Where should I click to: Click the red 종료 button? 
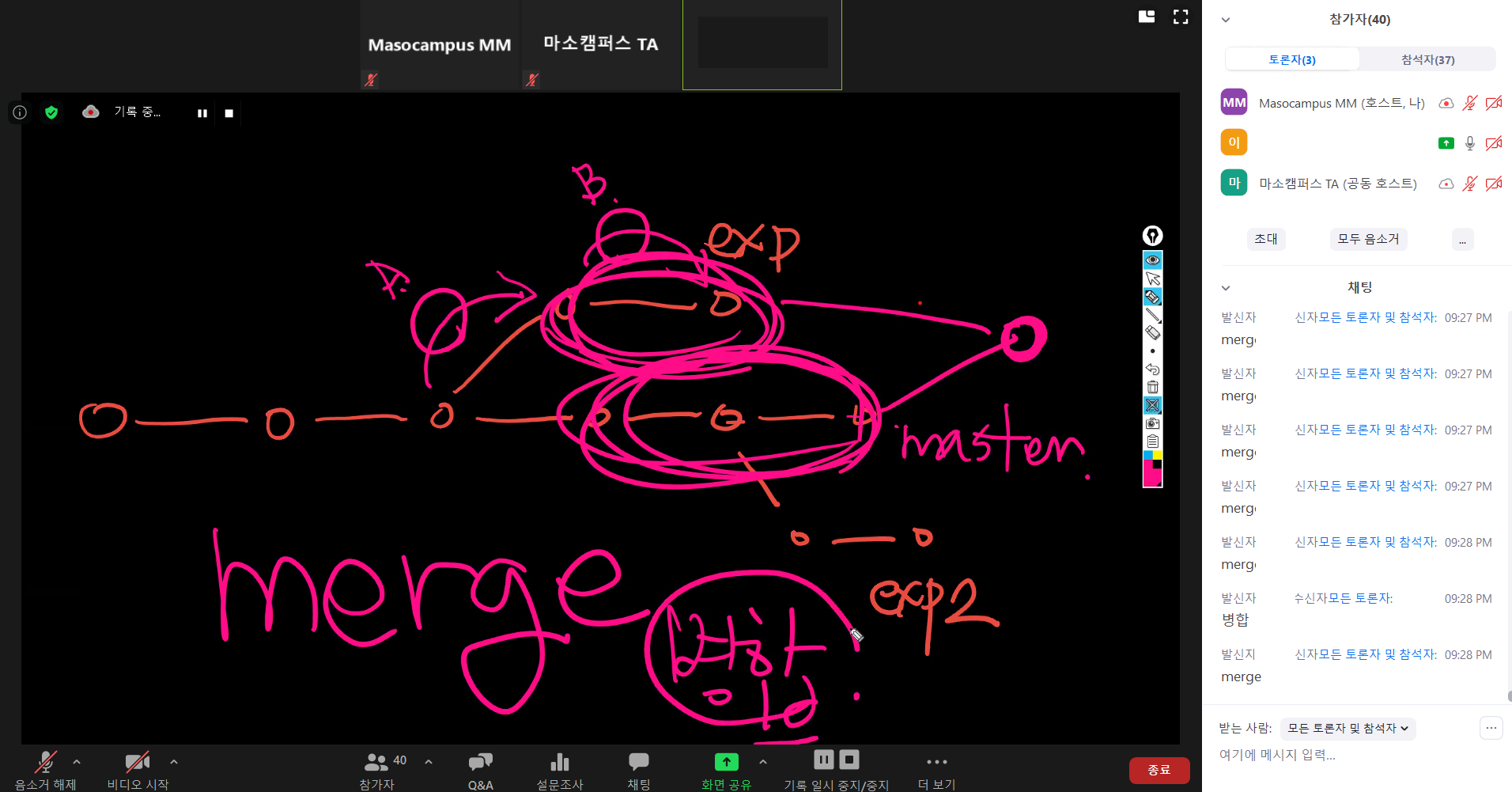coord(1159,770)
